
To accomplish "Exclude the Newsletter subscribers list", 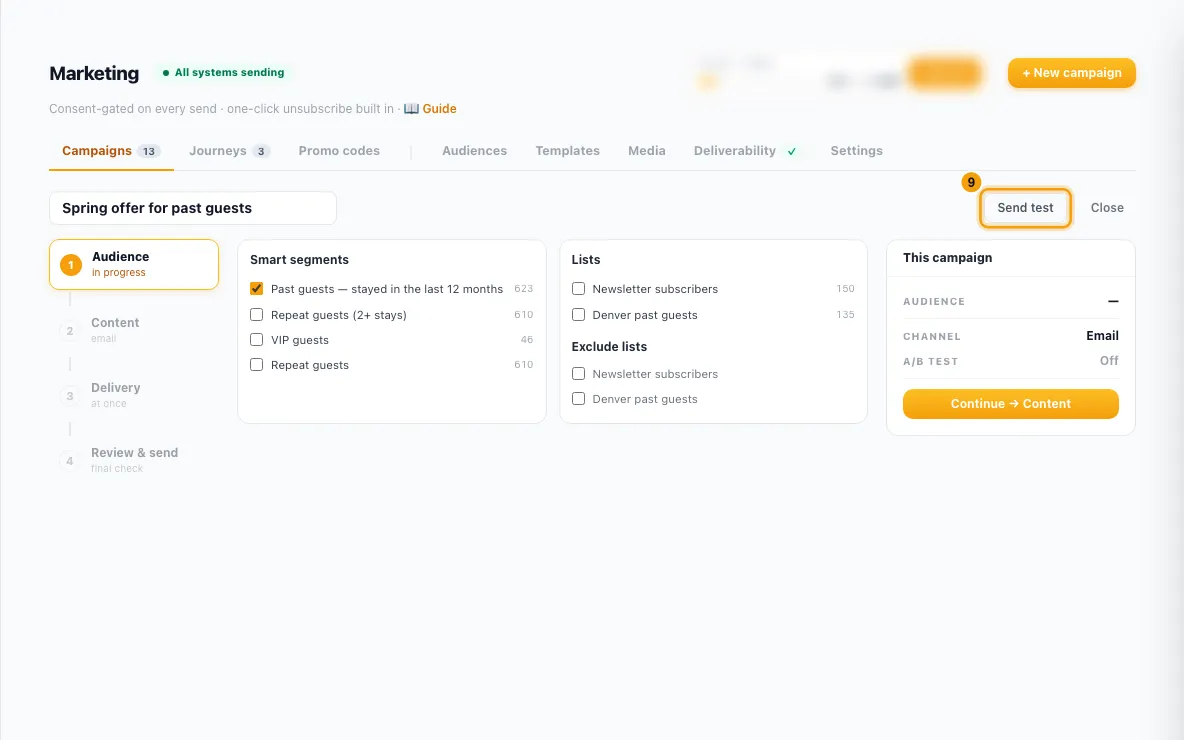I will pos(578,374).
